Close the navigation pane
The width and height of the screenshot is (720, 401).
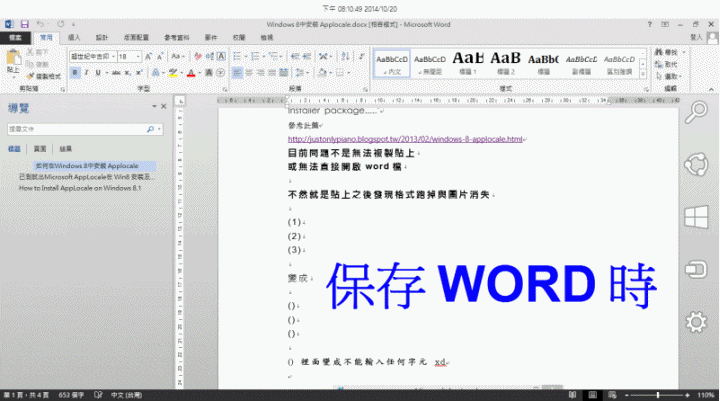coord(164,106)
